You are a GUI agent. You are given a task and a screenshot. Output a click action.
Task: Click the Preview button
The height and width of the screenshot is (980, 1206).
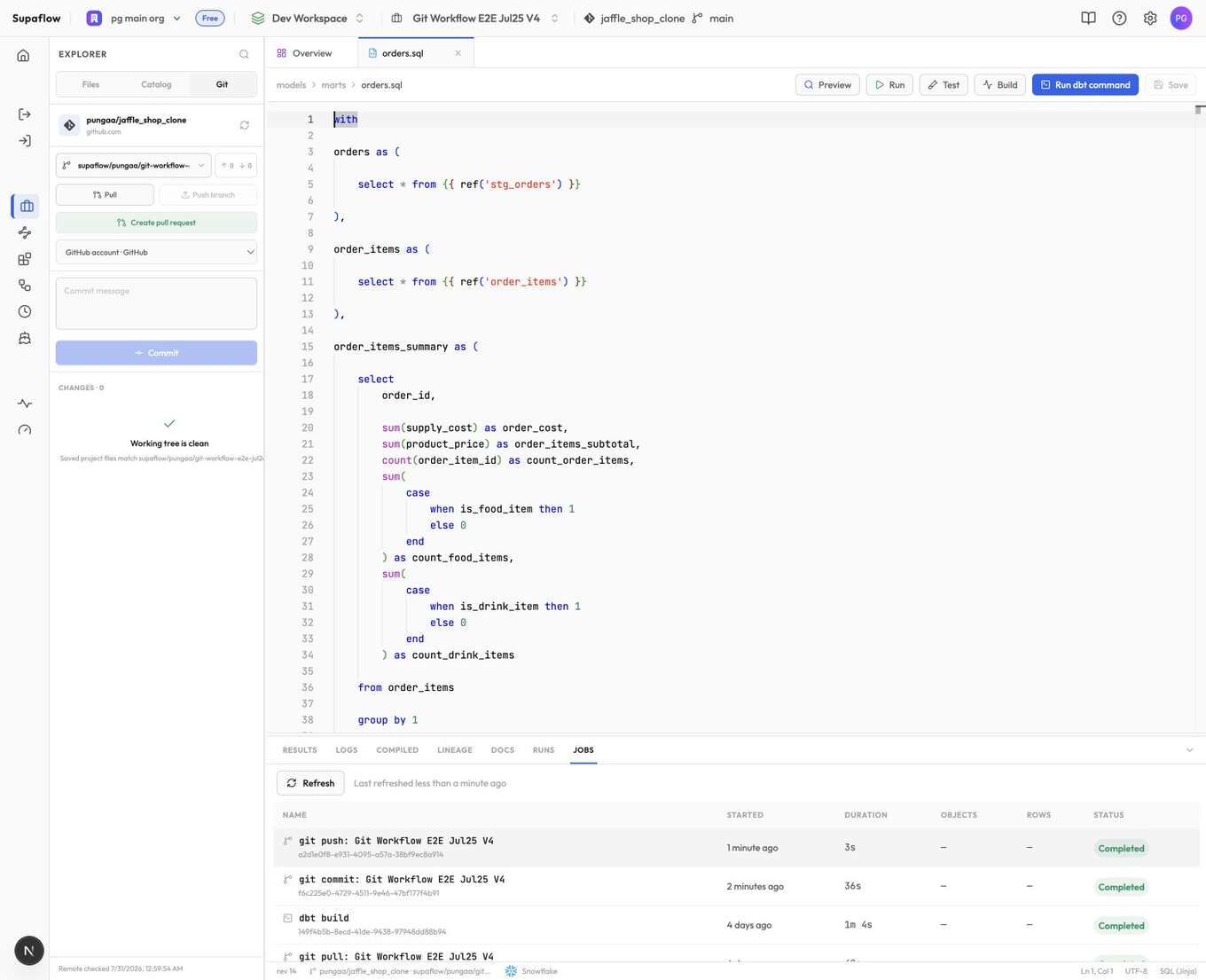coord(827,85)
